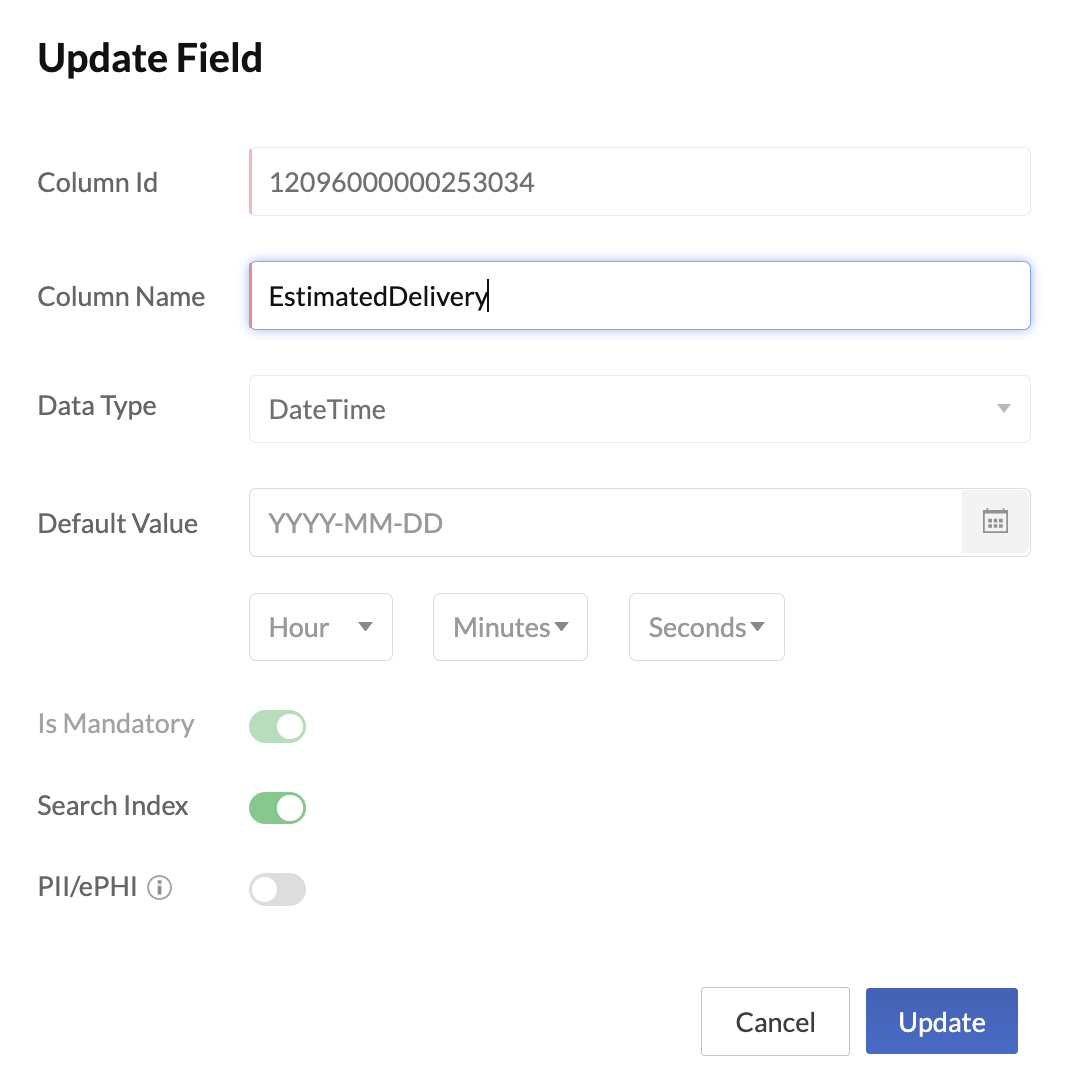Click the Hour dropdown arrow icon

pos(366,627)
